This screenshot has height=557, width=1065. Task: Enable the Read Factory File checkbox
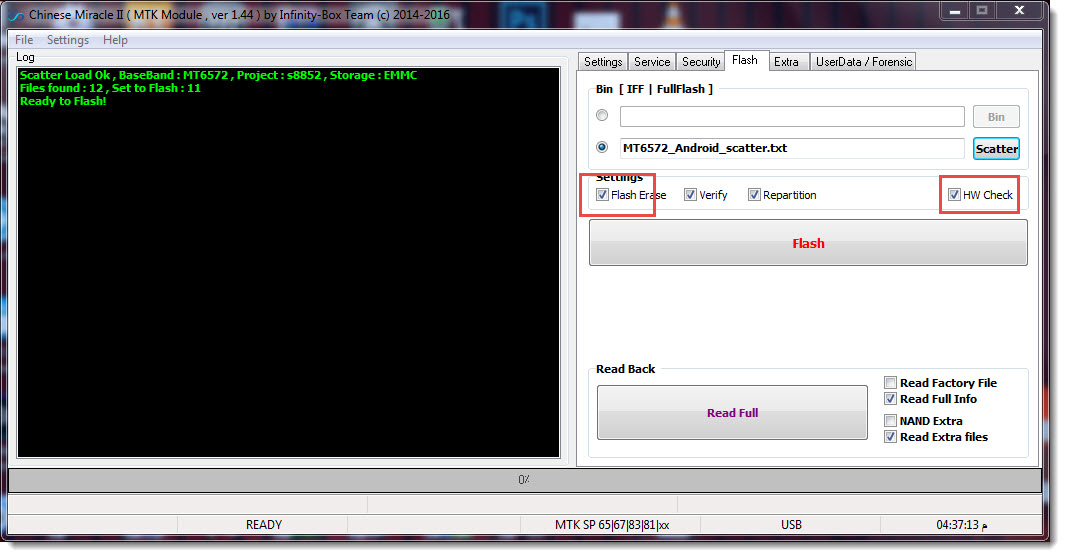890,383
